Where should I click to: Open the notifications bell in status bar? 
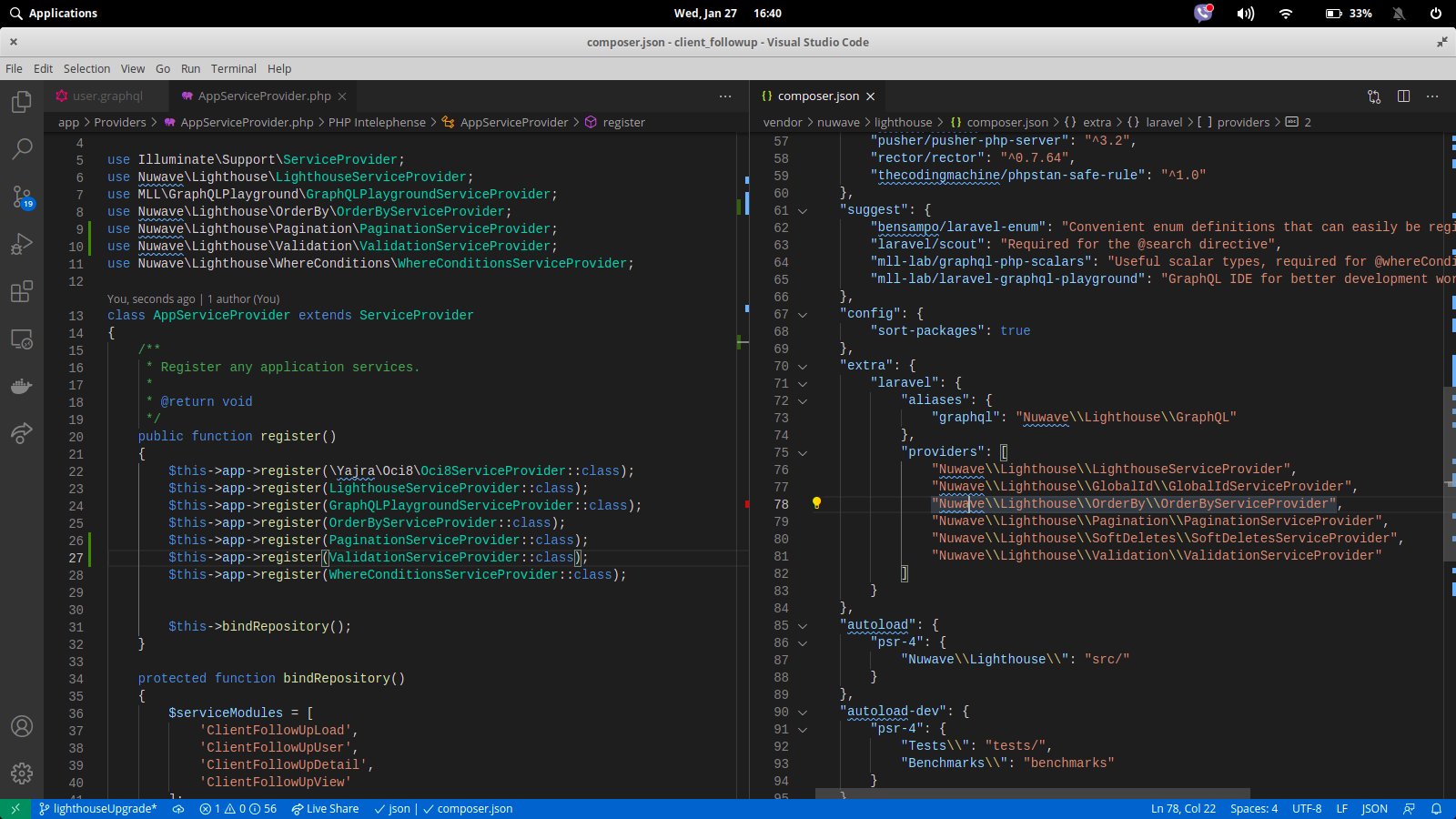pyautogui.click(x=1437, y=809)
